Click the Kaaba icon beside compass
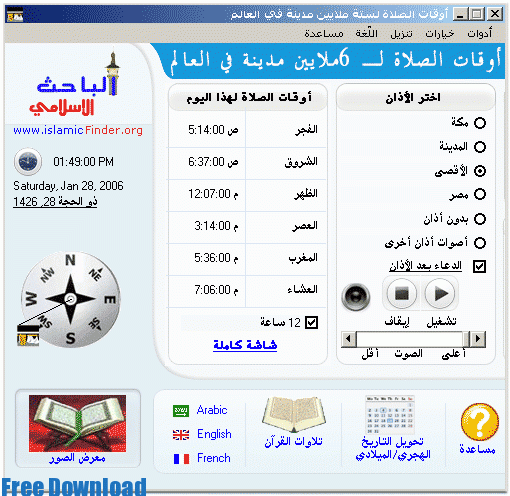Image resolution: width=510 pixels, height=496 pixels. [28, 336]
